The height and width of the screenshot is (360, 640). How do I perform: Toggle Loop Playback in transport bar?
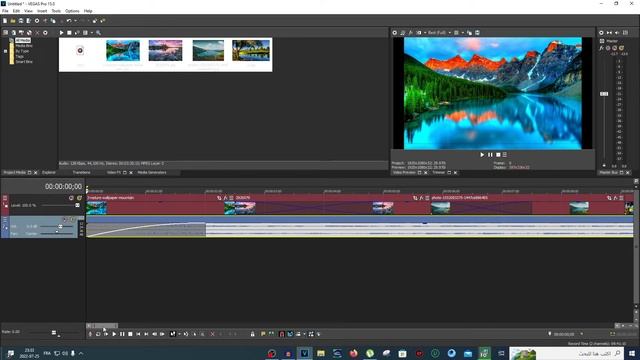[x=98, y=334]
